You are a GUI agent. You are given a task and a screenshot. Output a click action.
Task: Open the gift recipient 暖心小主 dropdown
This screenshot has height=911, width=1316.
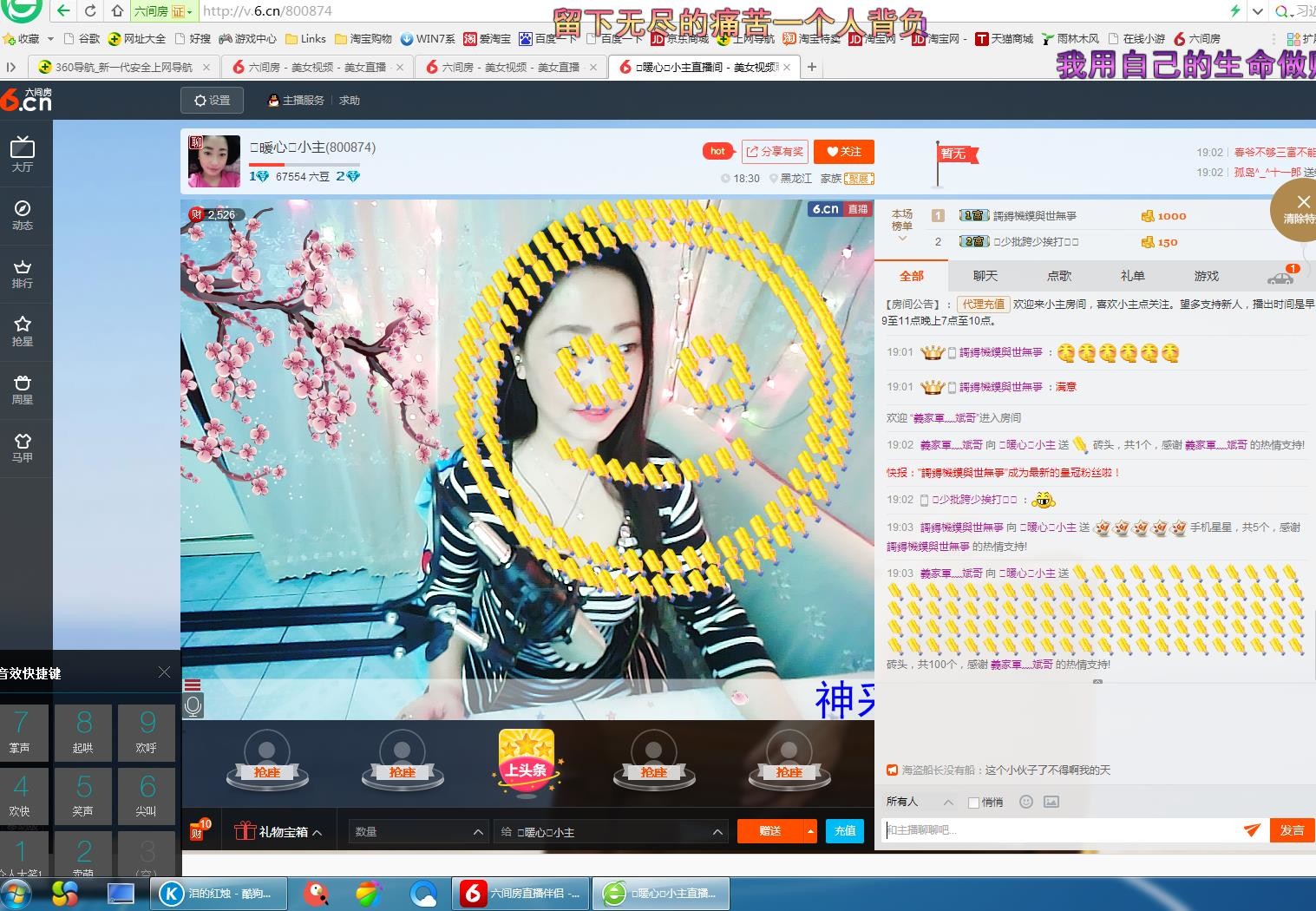(x=611, y=831)
